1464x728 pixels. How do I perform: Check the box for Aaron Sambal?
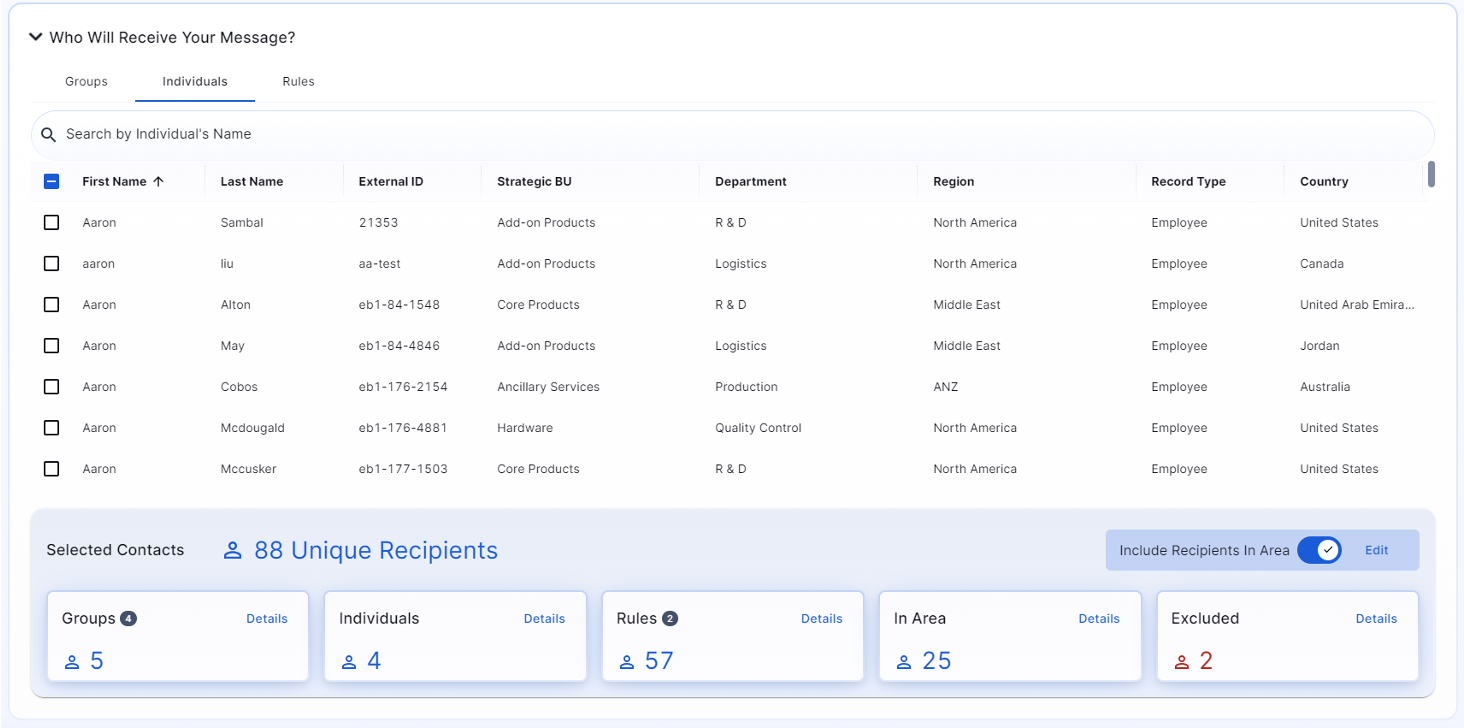click(x=52, y=223)
